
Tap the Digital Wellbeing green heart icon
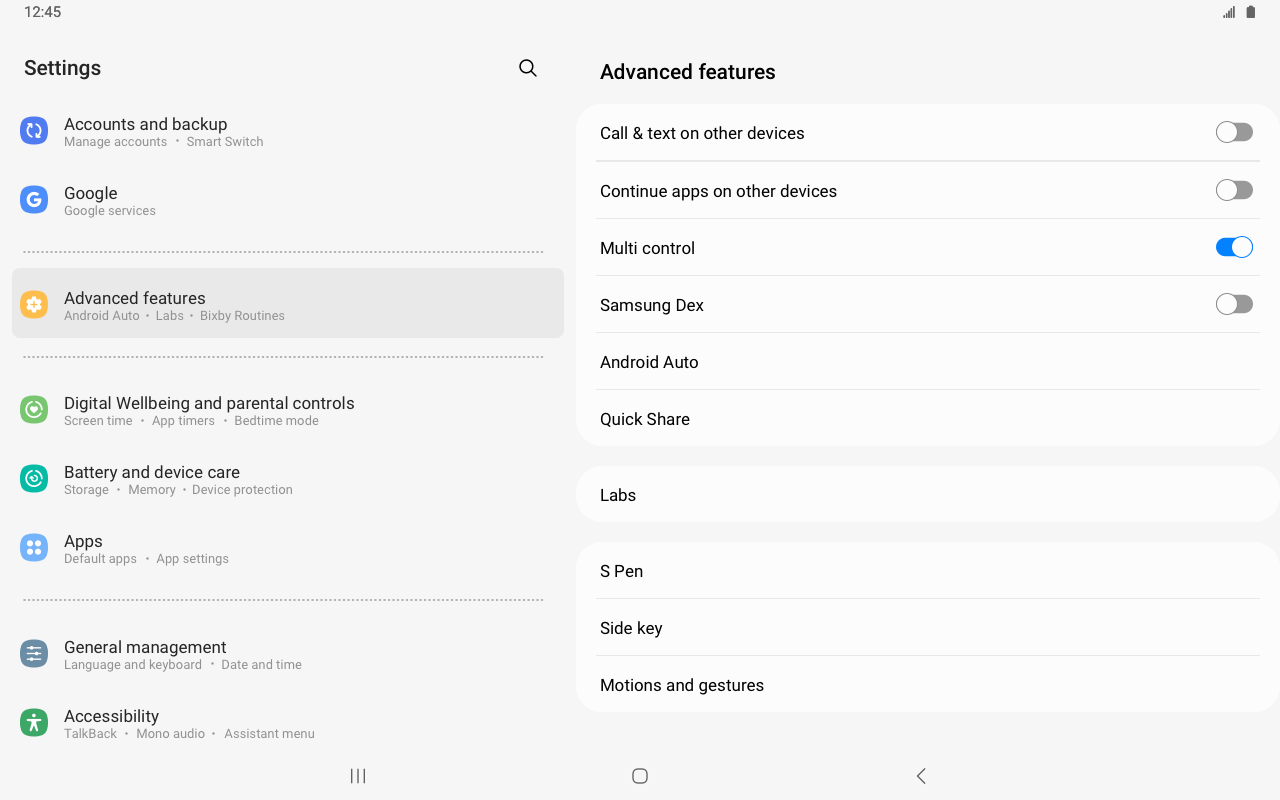(34, 410)
